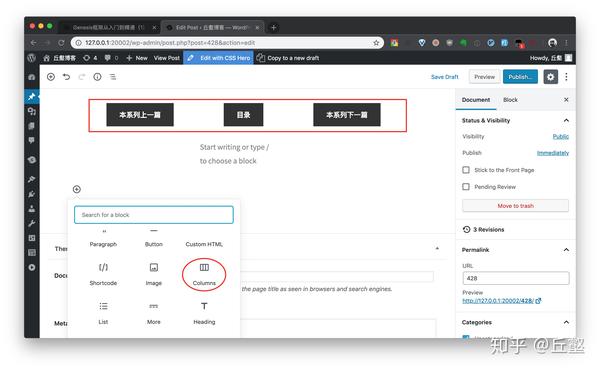Screen dimensions: 600x370
Task: Change publish time via Immediately link
Action: [x=553, y=153]
